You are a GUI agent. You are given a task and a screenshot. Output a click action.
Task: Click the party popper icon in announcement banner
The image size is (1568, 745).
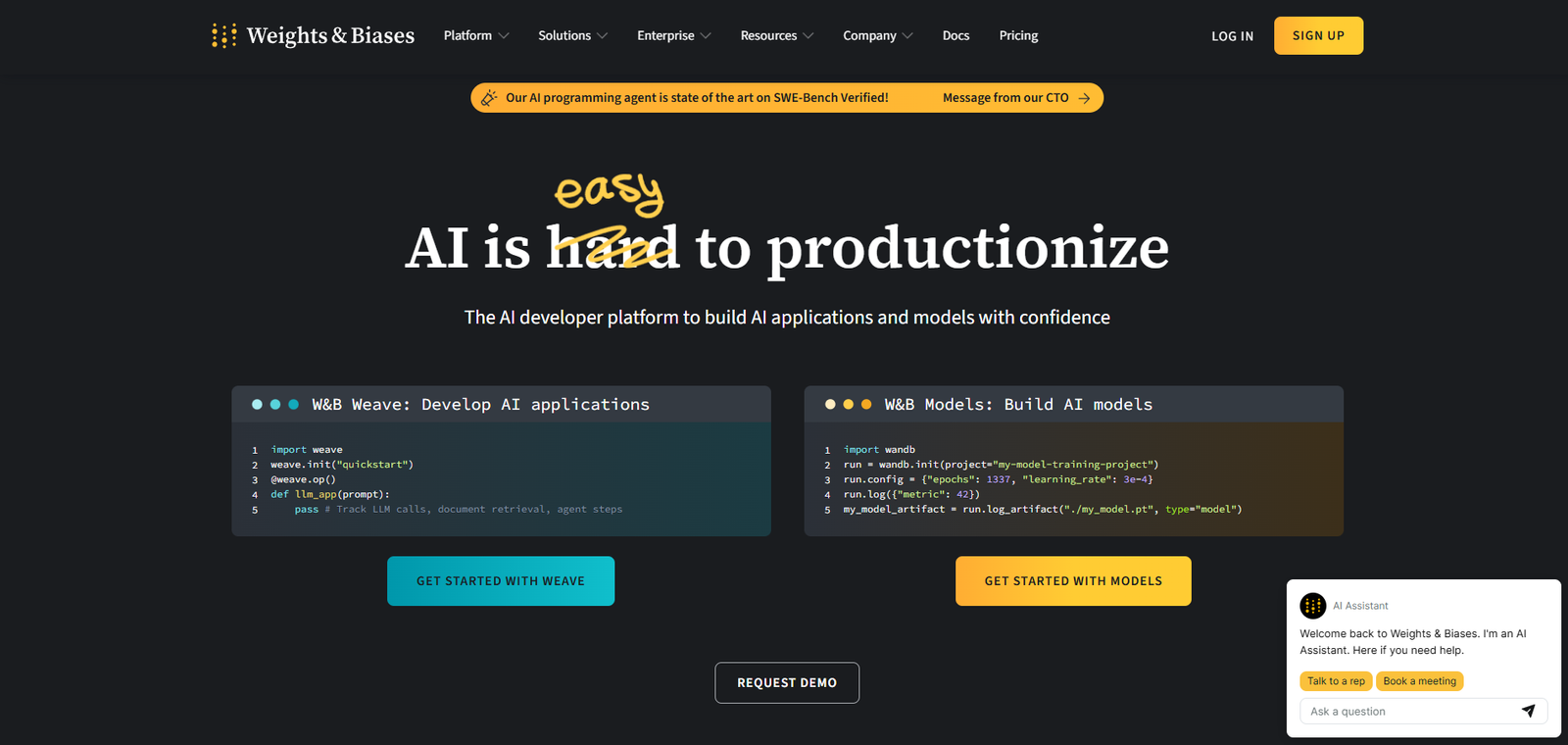pos(489,98)
